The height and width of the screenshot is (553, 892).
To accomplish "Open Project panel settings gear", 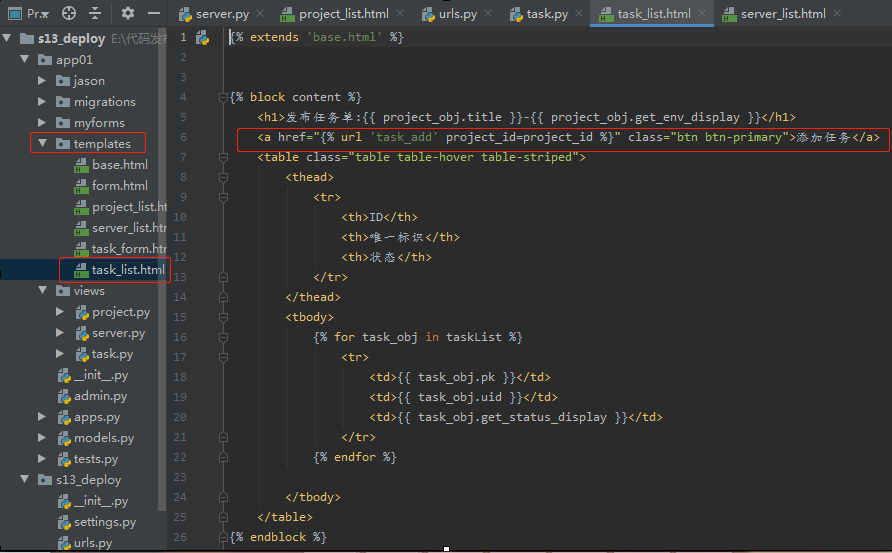I will coord(128,13).
